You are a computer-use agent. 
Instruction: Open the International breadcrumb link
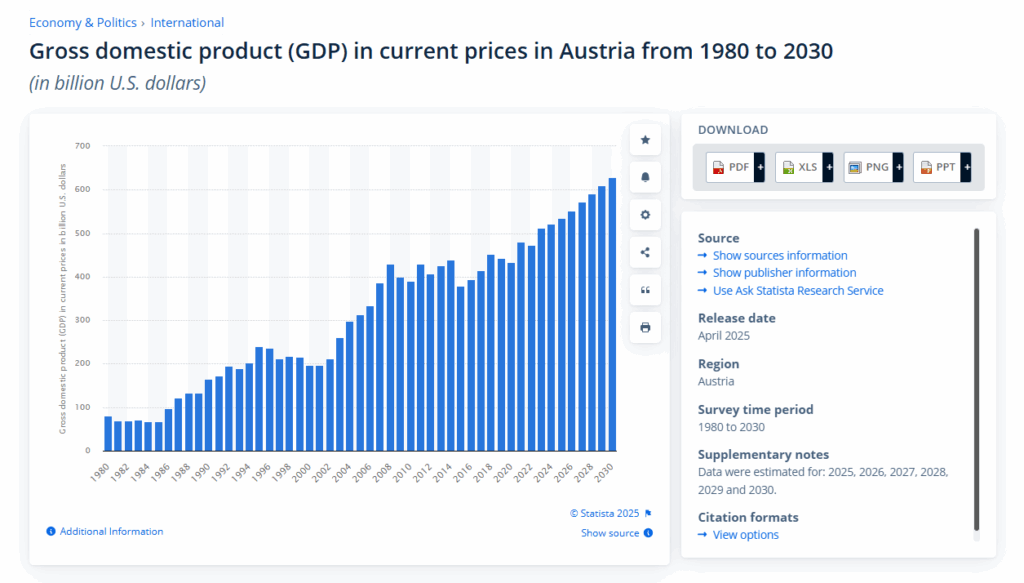coord(187,22)
